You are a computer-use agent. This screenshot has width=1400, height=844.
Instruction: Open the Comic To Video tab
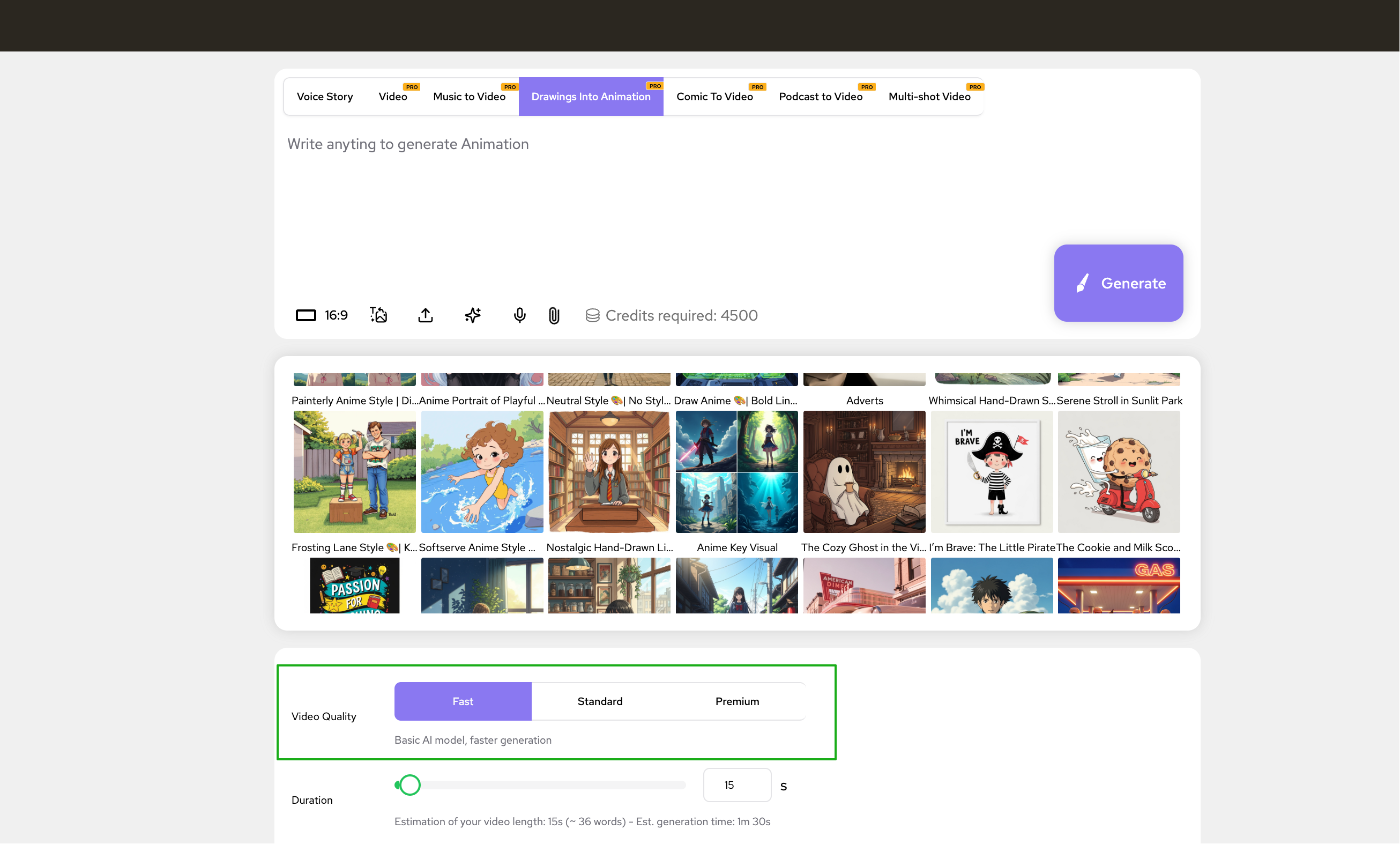tap(714, 97)
